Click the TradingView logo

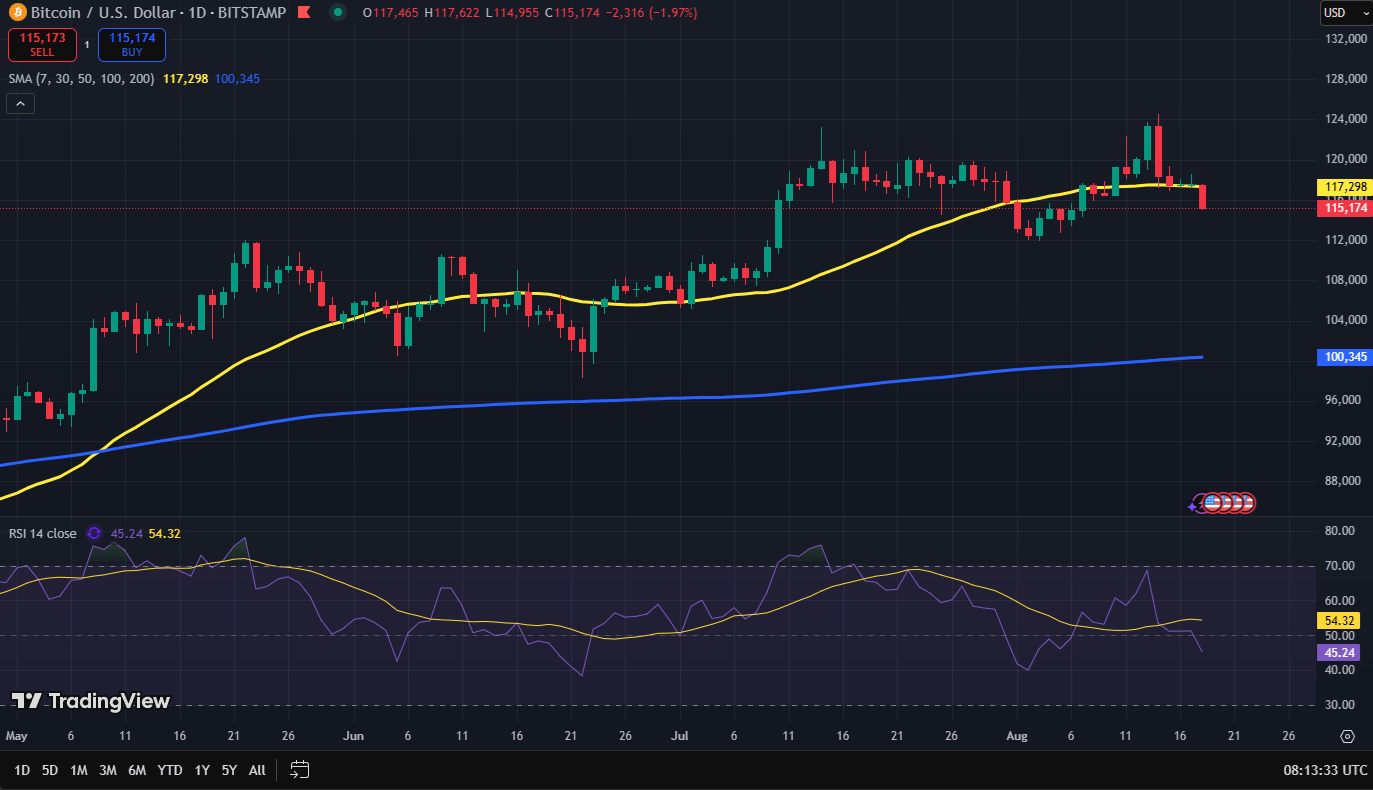pyautogui.click(x=88, y=703)
